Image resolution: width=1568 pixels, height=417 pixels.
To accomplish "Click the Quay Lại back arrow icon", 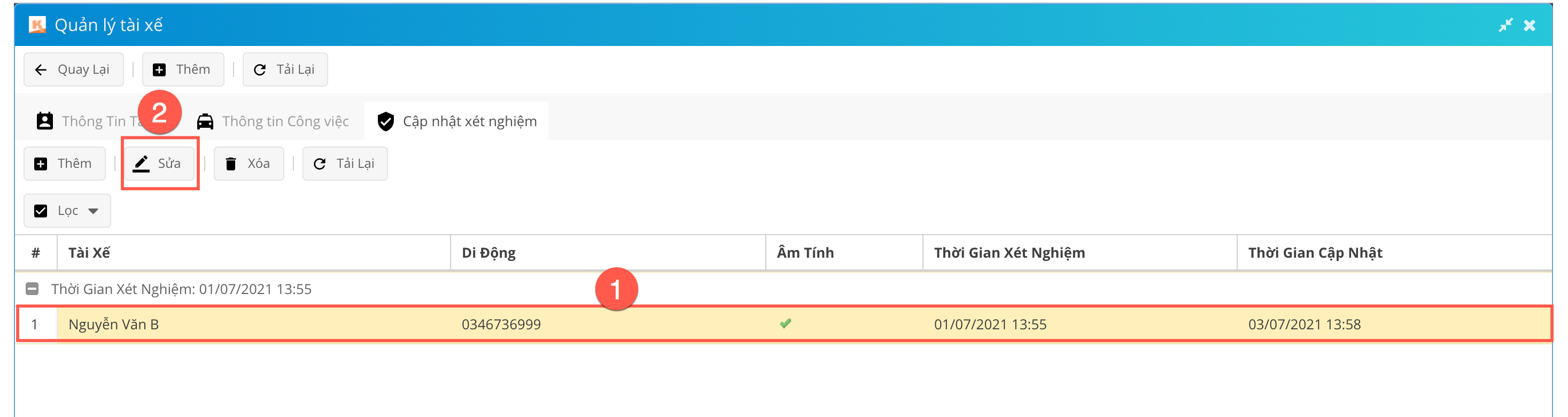I will pos(41,70).
